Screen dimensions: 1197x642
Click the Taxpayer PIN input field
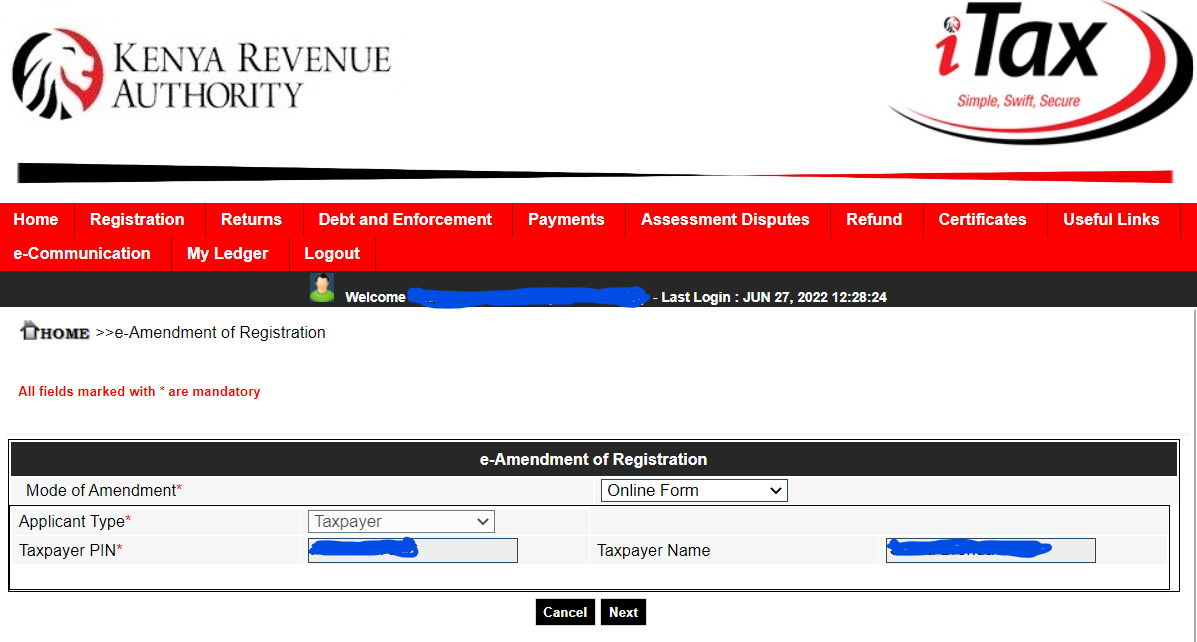click(412, 550)
